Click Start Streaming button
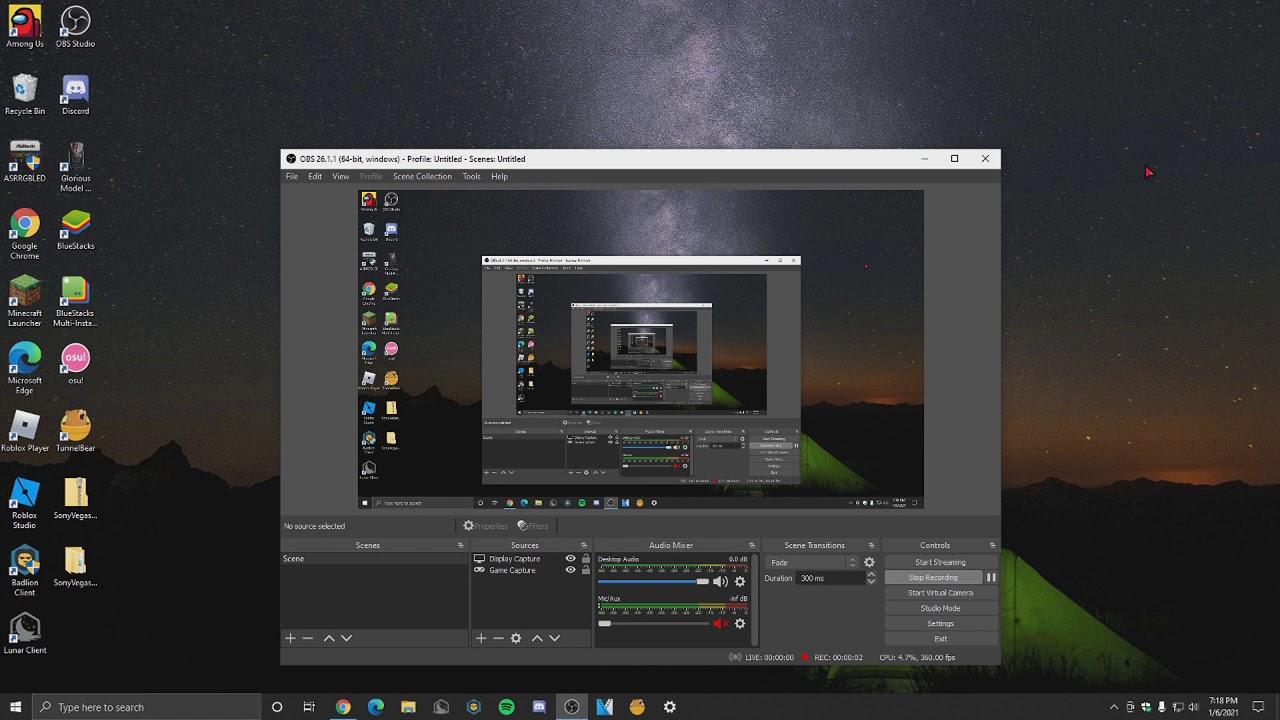Image resolution: width=1280 pixels, height=720 pixels. 940,562
